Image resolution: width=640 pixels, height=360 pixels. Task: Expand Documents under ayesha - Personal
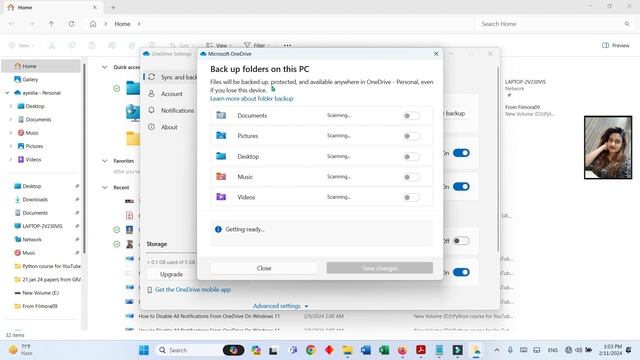pos(11,120)
